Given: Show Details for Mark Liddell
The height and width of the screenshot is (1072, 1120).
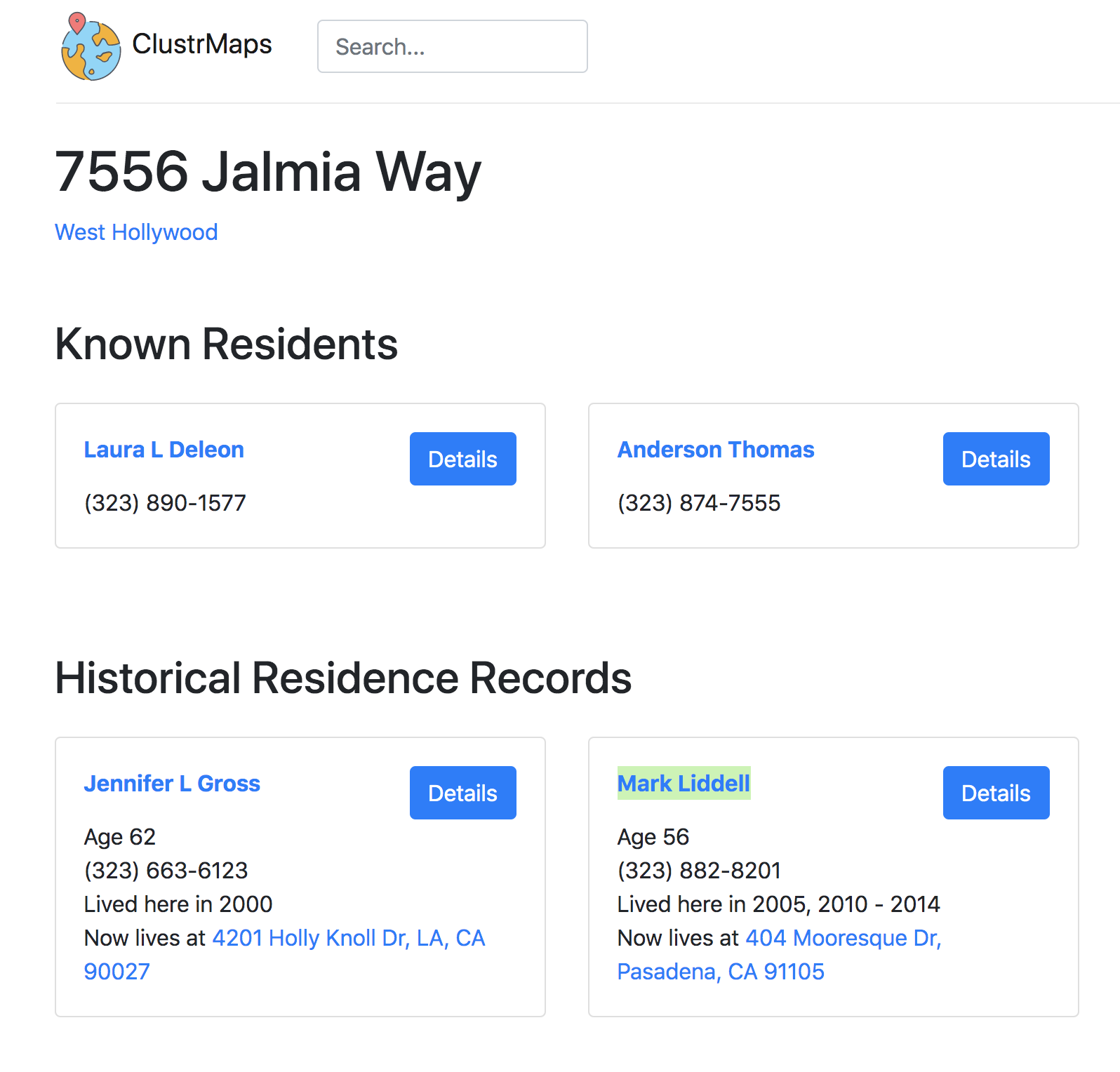Looking at the screenshot, I should (995, 793).
